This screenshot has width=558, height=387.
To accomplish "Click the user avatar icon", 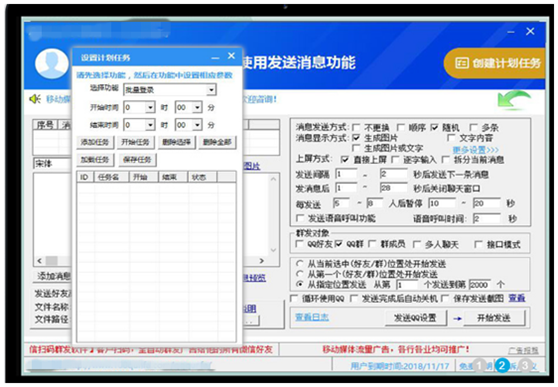I will [52, 64].
